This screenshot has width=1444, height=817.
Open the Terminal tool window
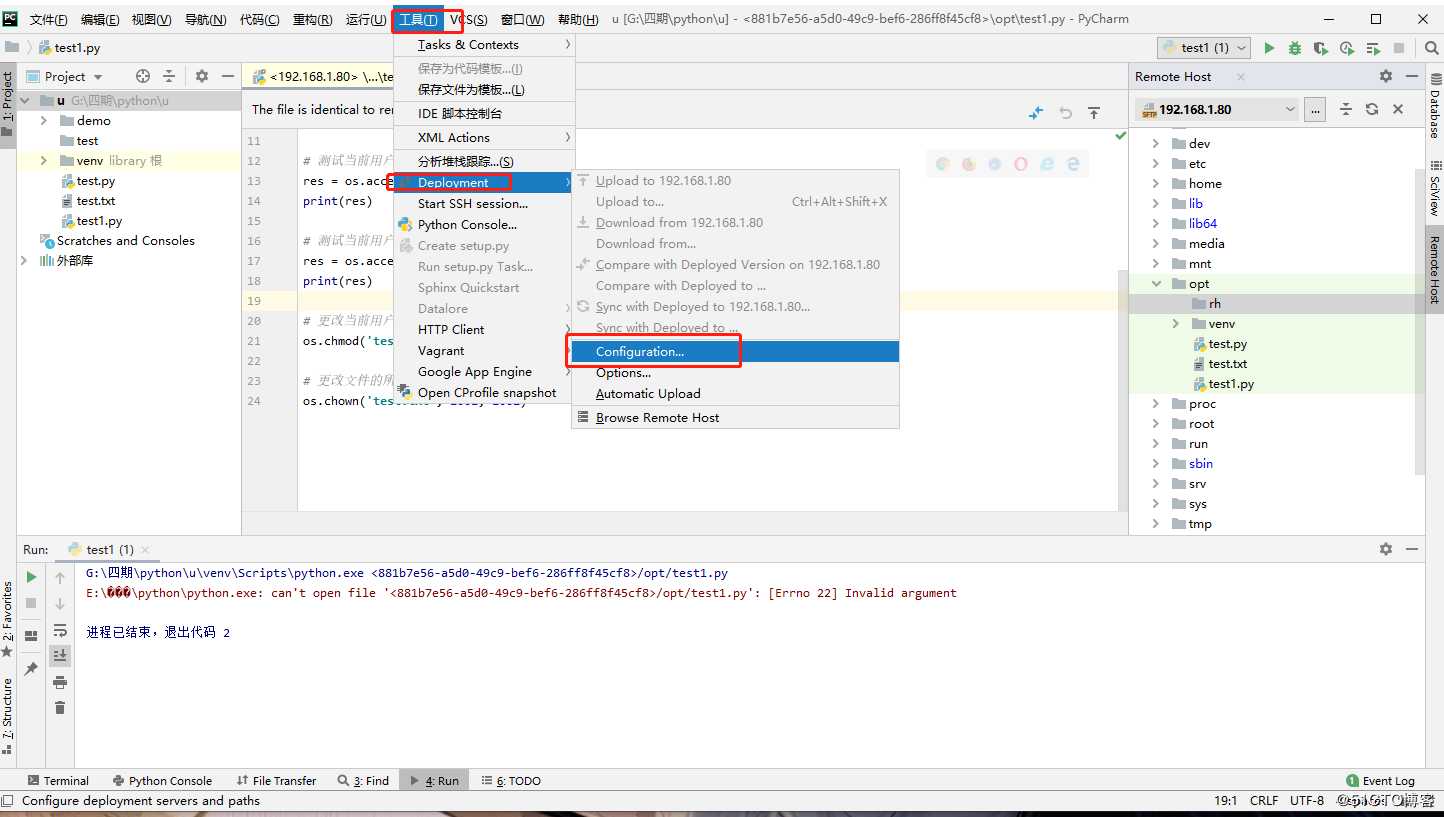click(58, 781)
